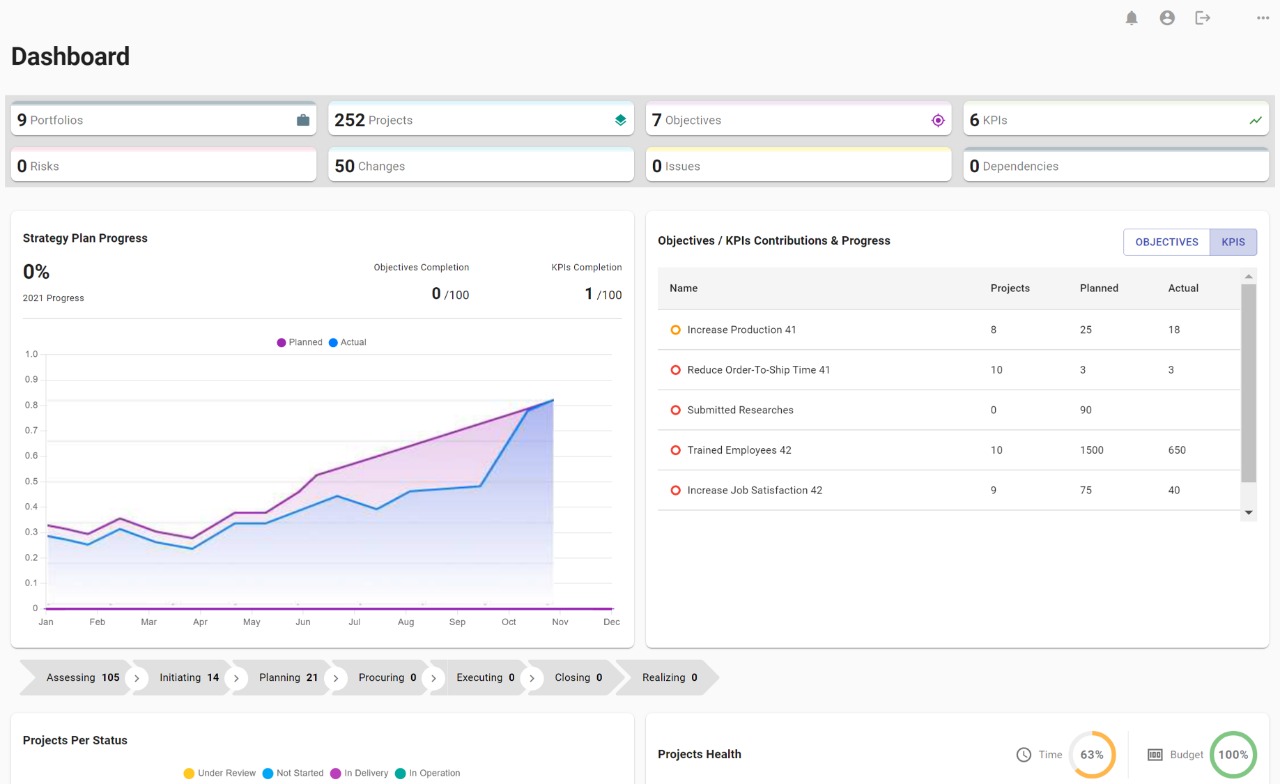Screen dimensions: 1280x784
Task: Click the KPI table scroll down arrow
Action: [1248, 512]
